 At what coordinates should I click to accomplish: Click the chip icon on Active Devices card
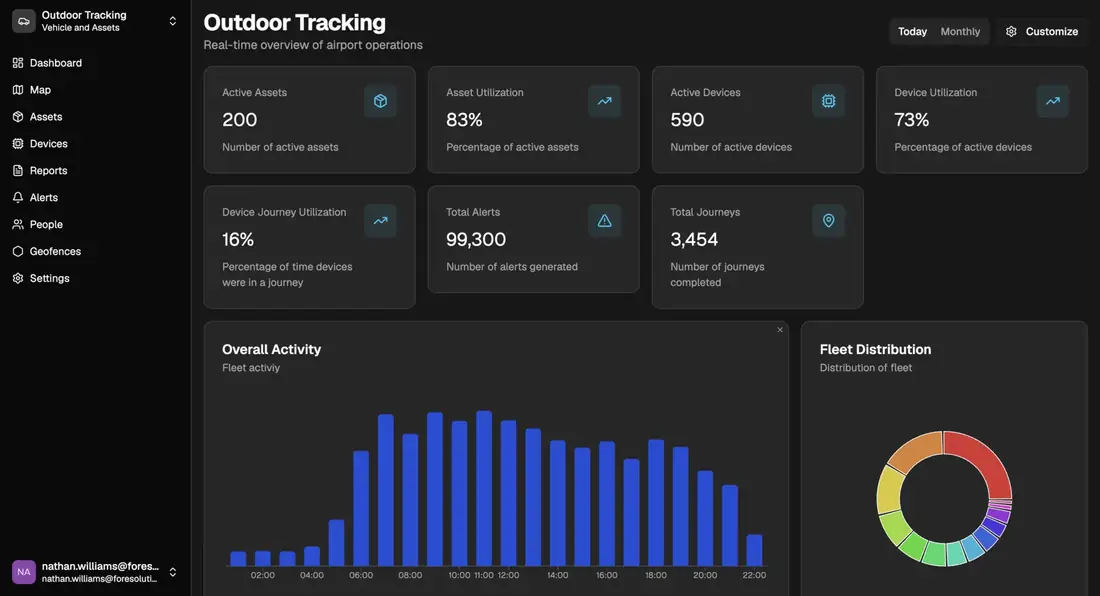(829, 101)
